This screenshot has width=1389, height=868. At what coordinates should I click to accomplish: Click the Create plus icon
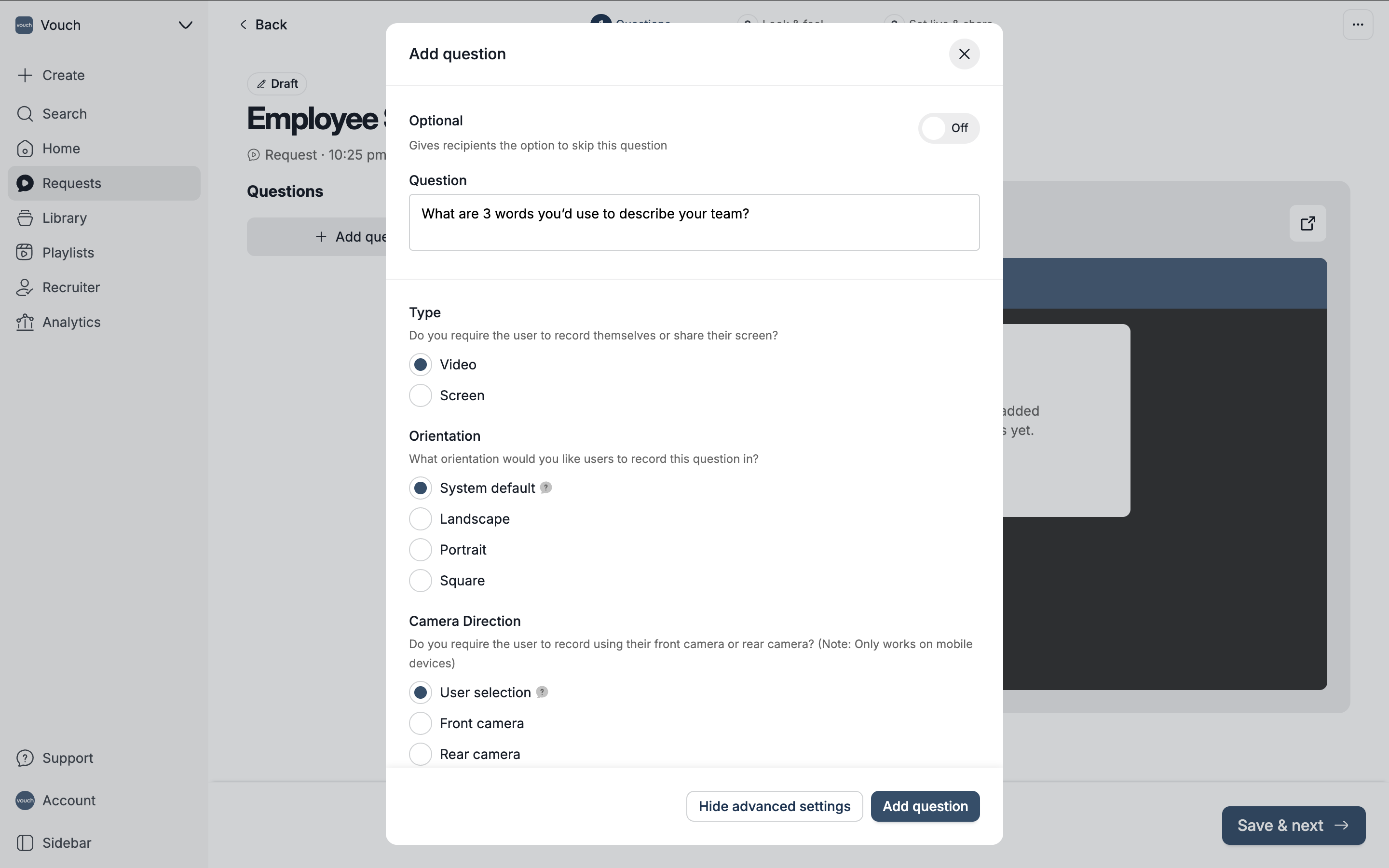point(25,75)
